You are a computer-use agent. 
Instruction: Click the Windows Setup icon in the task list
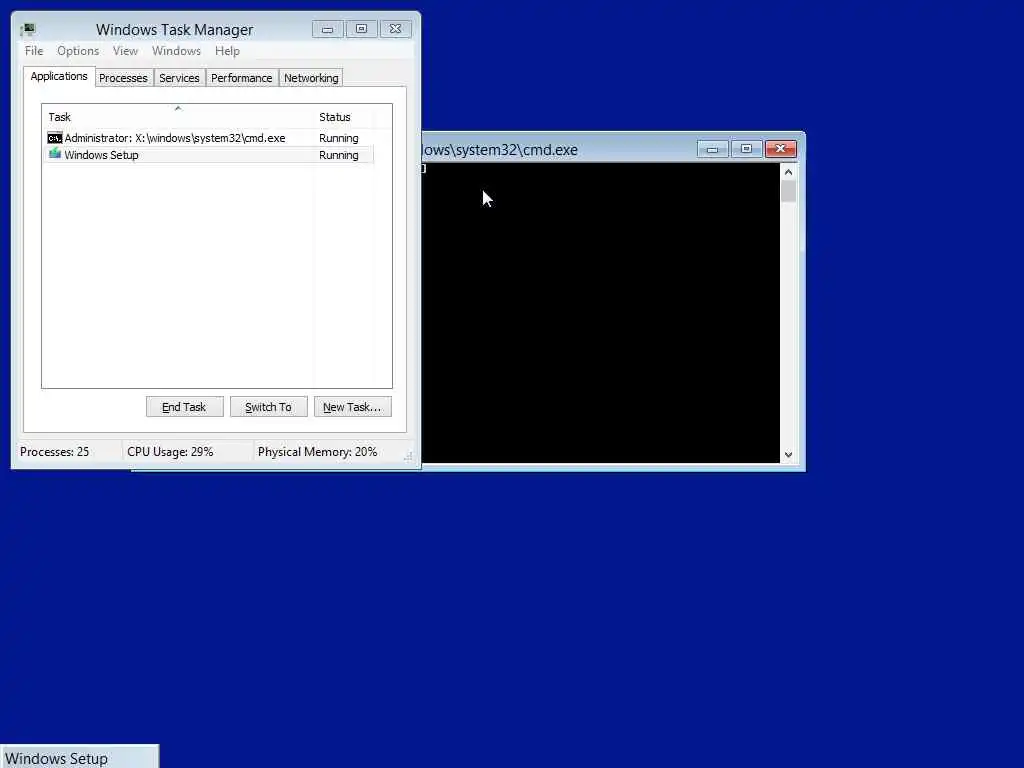tap(55, 154)
